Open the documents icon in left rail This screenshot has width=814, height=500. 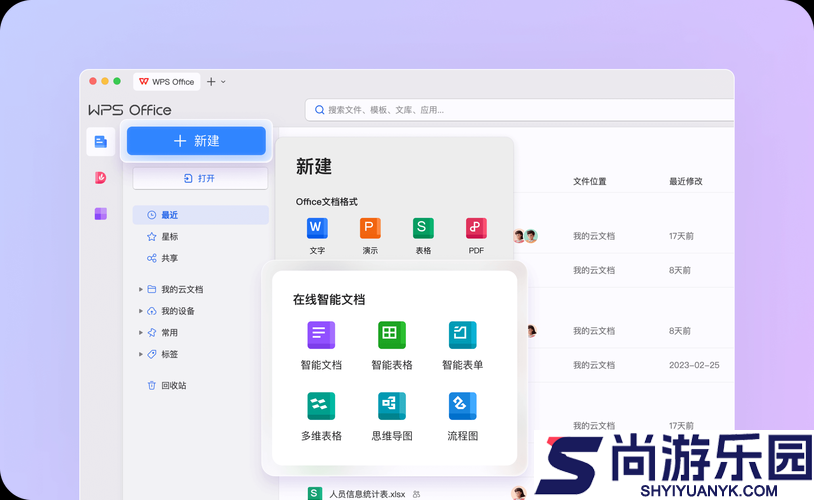click(101, 141)
